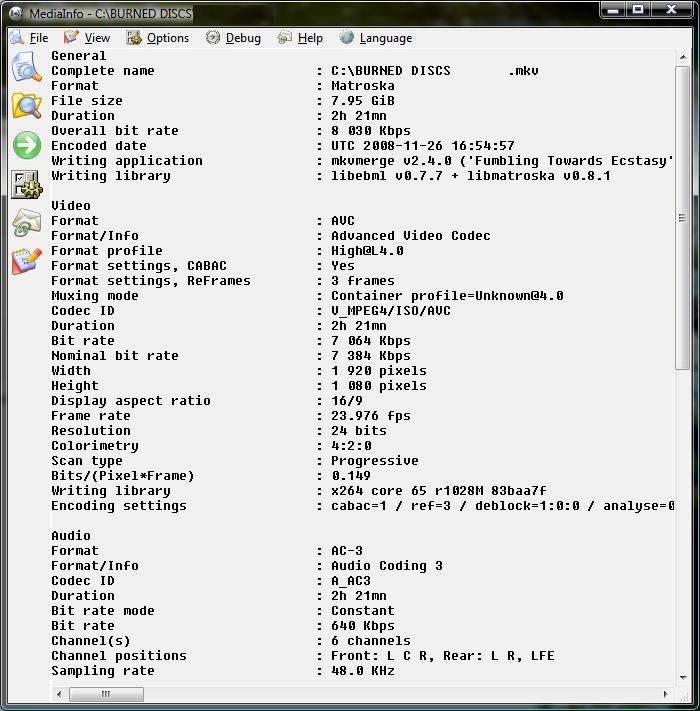Click the Constant bit rate mode value
Screen dimensions: 700x711
[x=363, y=610]
